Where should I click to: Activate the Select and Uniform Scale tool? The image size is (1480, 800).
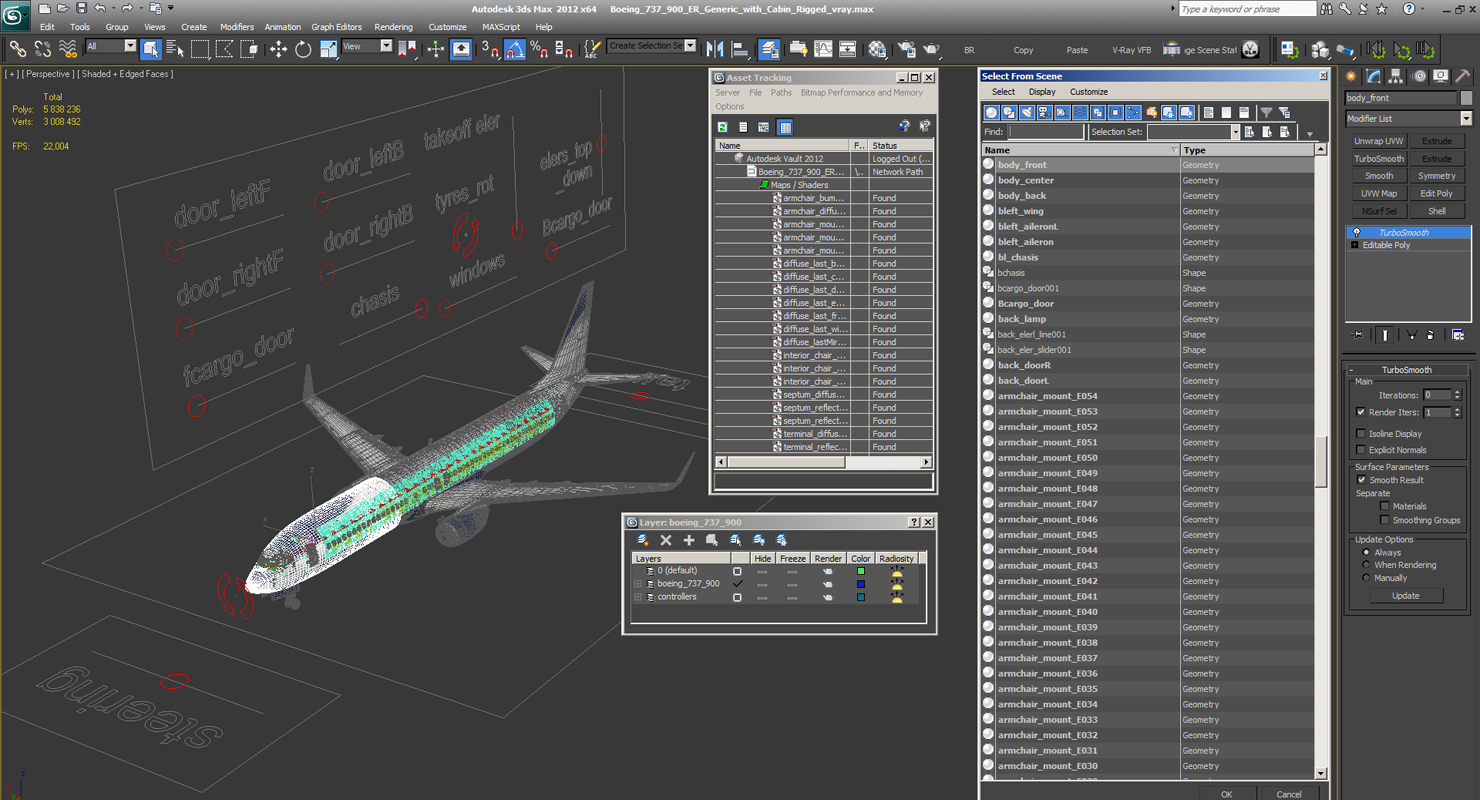coord(328,48)
